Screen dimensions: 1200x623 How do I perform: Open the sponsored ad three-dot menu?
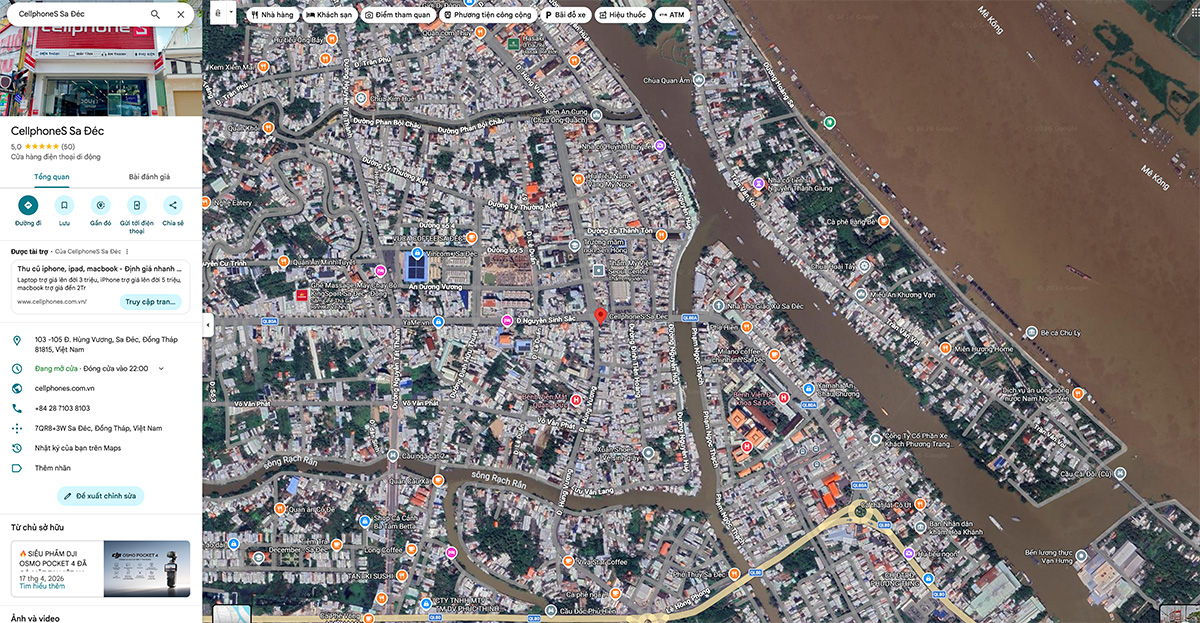pos(126,251)
